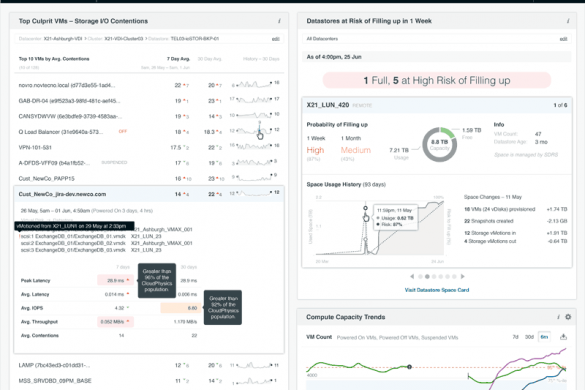Click the novo.novtecno.local history sparkline
Screen dimensions: 585x390
[254, 85]
